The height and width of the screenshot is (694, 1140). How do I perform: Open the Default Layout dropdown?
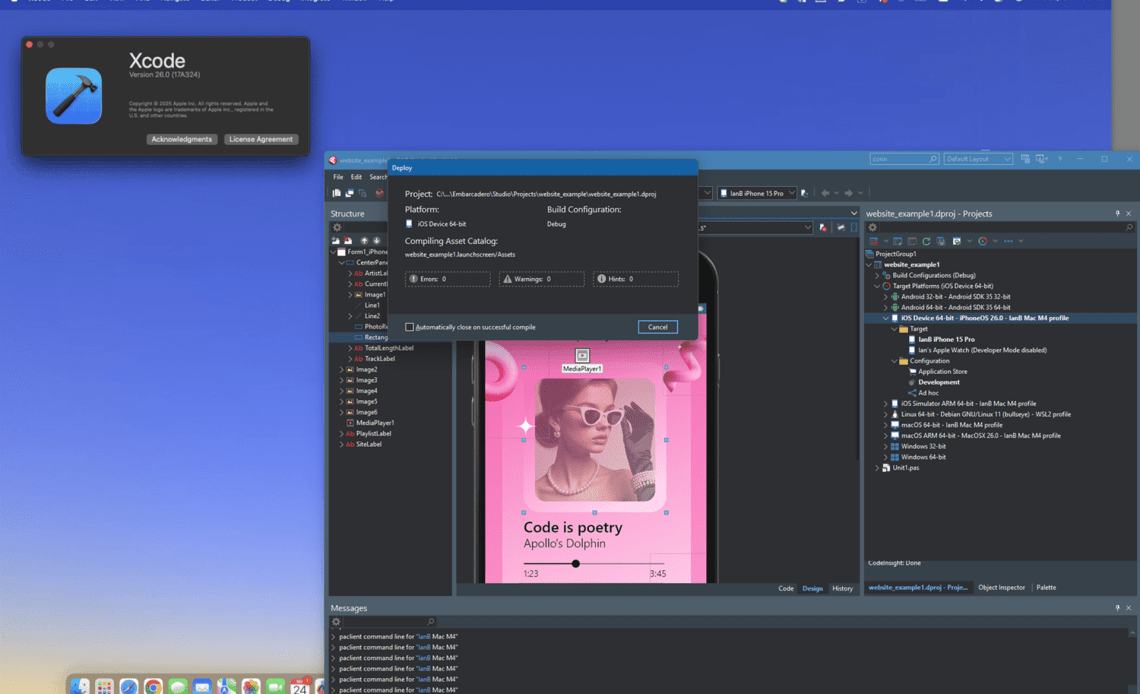(978, 159)
